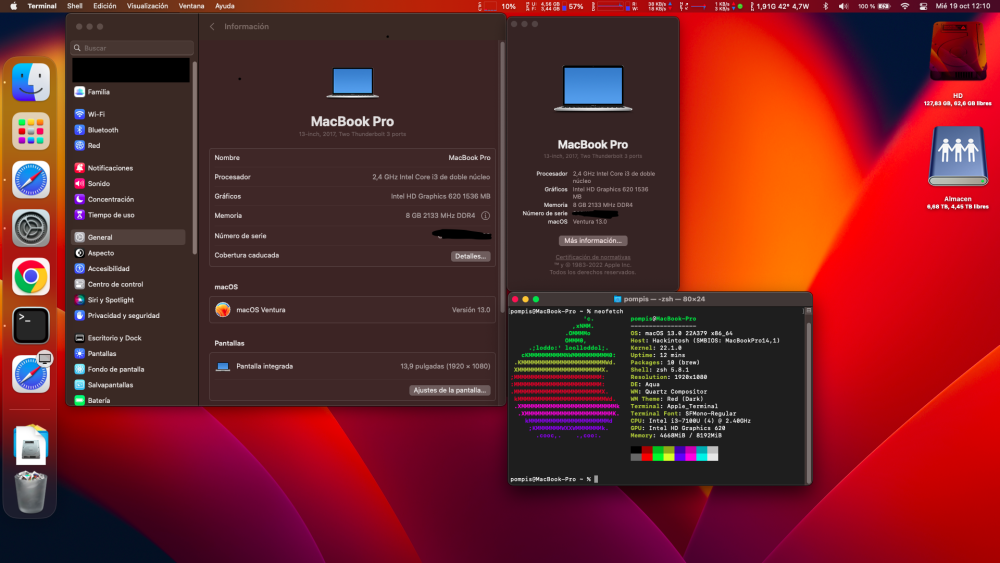Open the HD drive on desktop
1000x563 pixels.
(x=958, y=52)
